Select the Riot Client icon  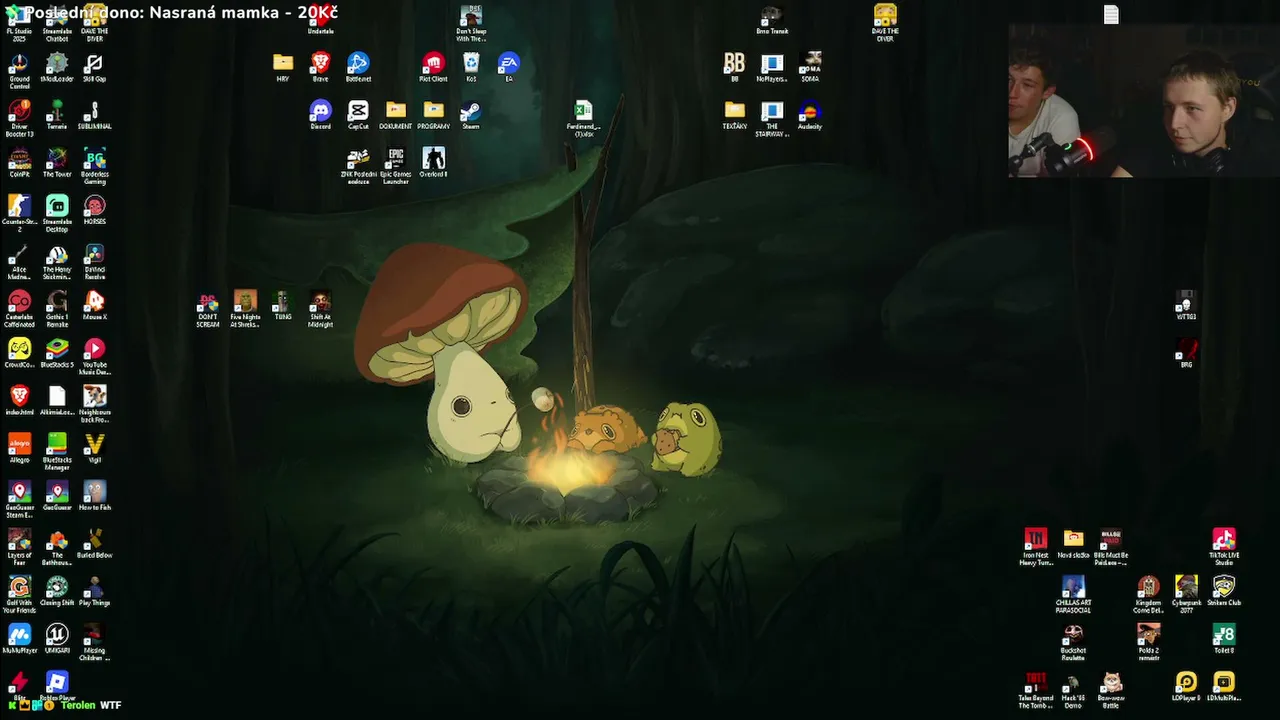click(433, 67)
